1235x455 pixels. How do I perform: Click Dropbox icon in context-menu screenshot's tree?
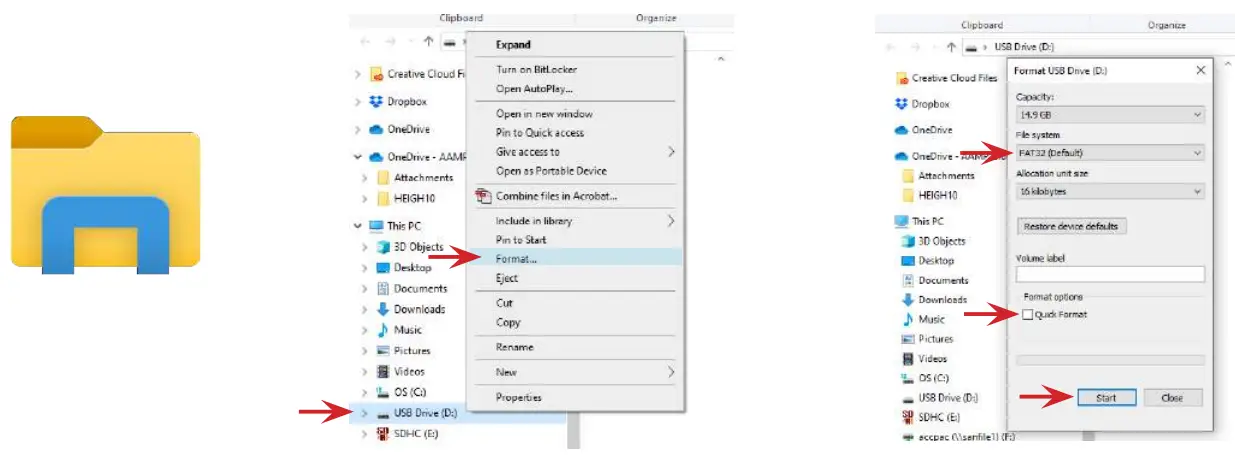[x=376, y=101]
